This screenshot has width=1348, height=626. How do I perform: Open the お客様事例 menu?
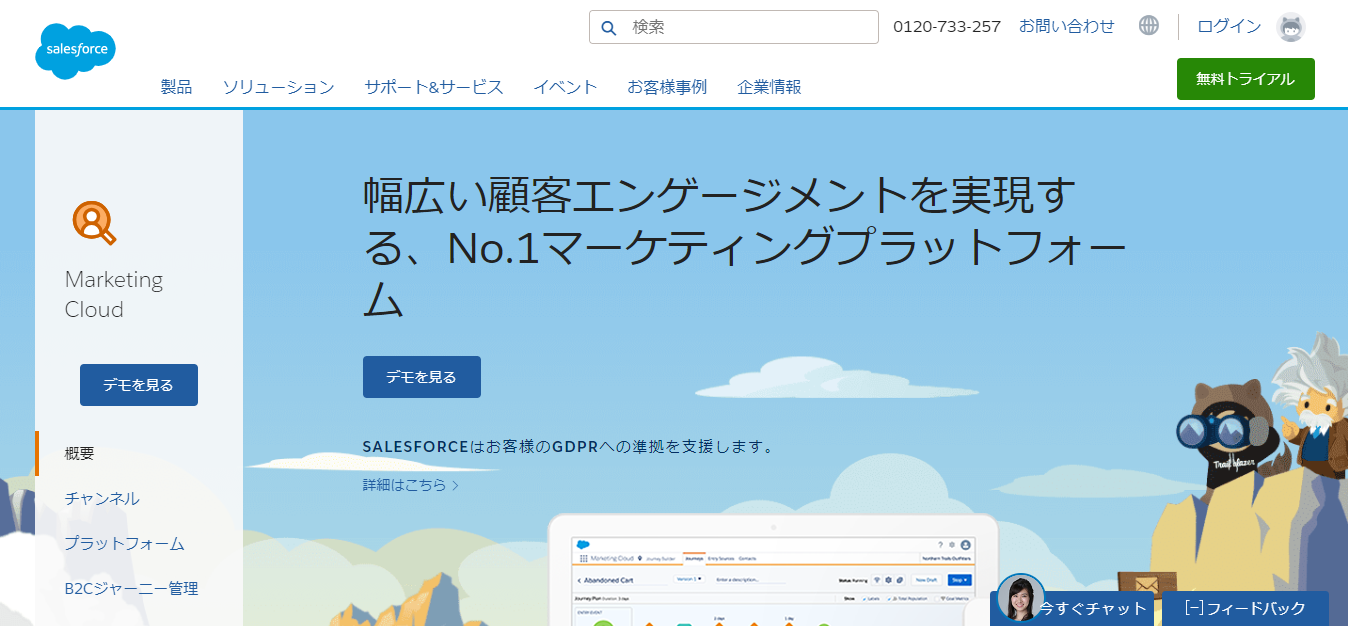tap(667, 87)
